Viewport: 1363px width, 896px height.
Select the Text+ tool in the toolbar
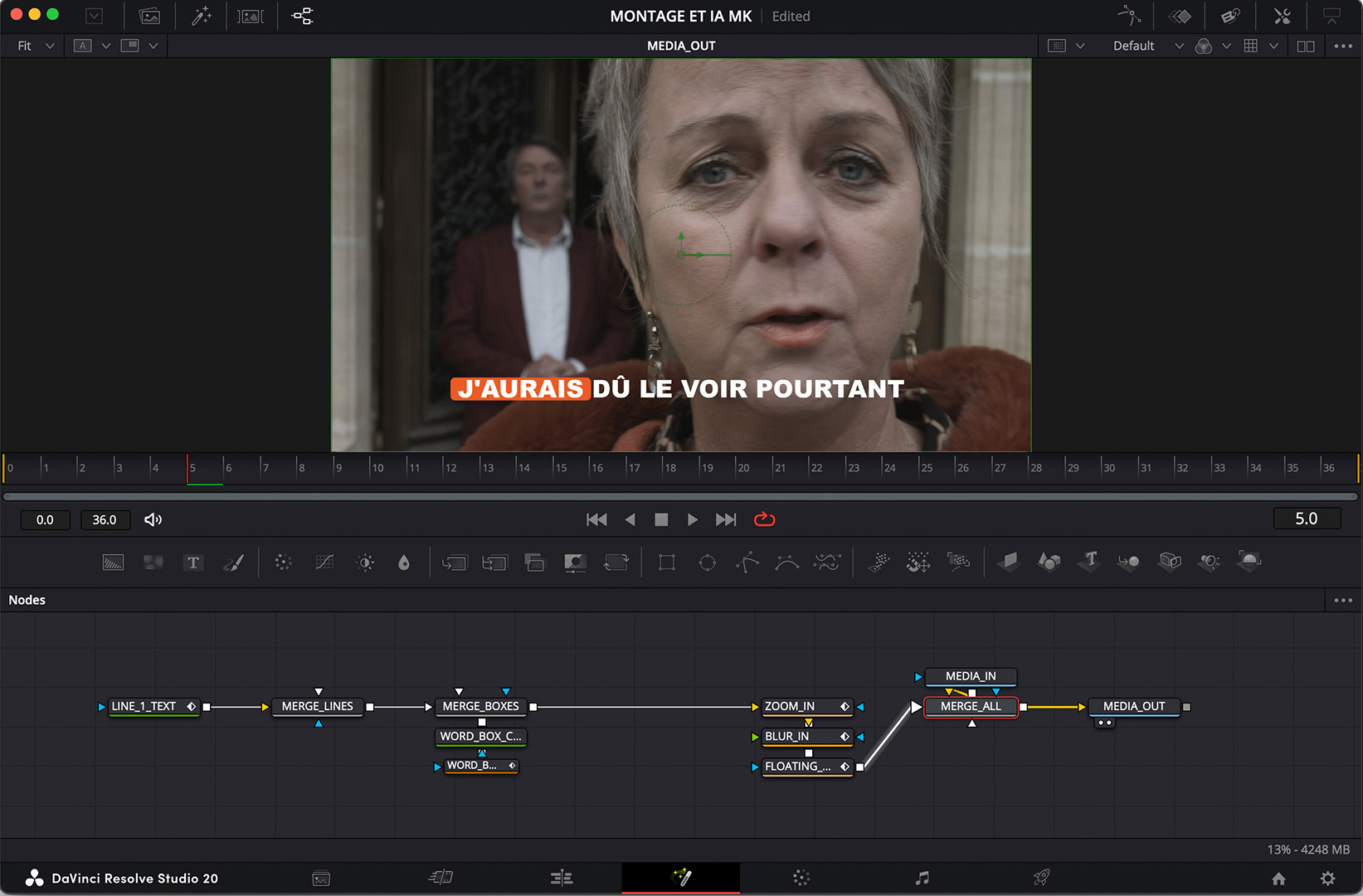[192, 562]
